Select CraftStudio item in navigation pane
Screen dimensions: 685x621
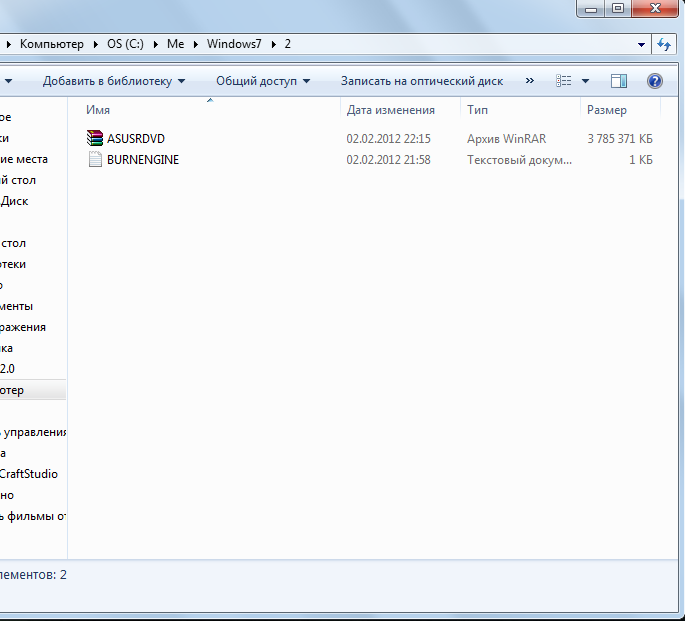[29, 474]
